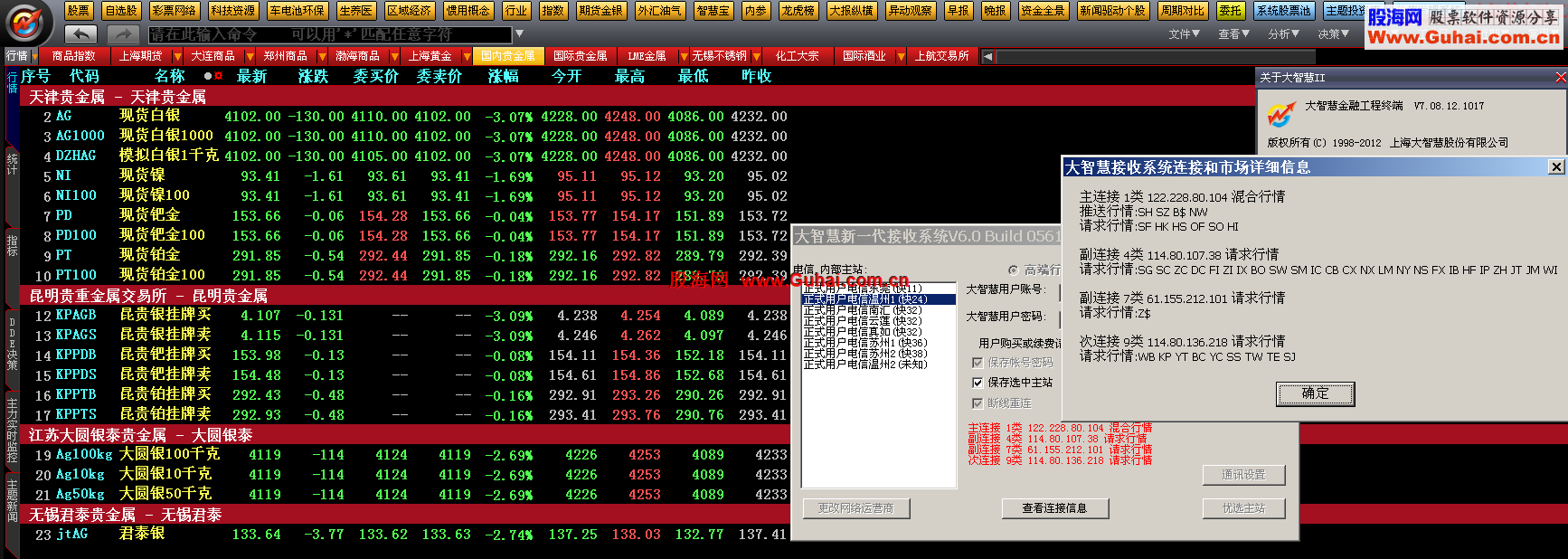This screenshot has height=559, width=1568.
Task: Toggle the 断线重连 checkbox
Action: 978,403
